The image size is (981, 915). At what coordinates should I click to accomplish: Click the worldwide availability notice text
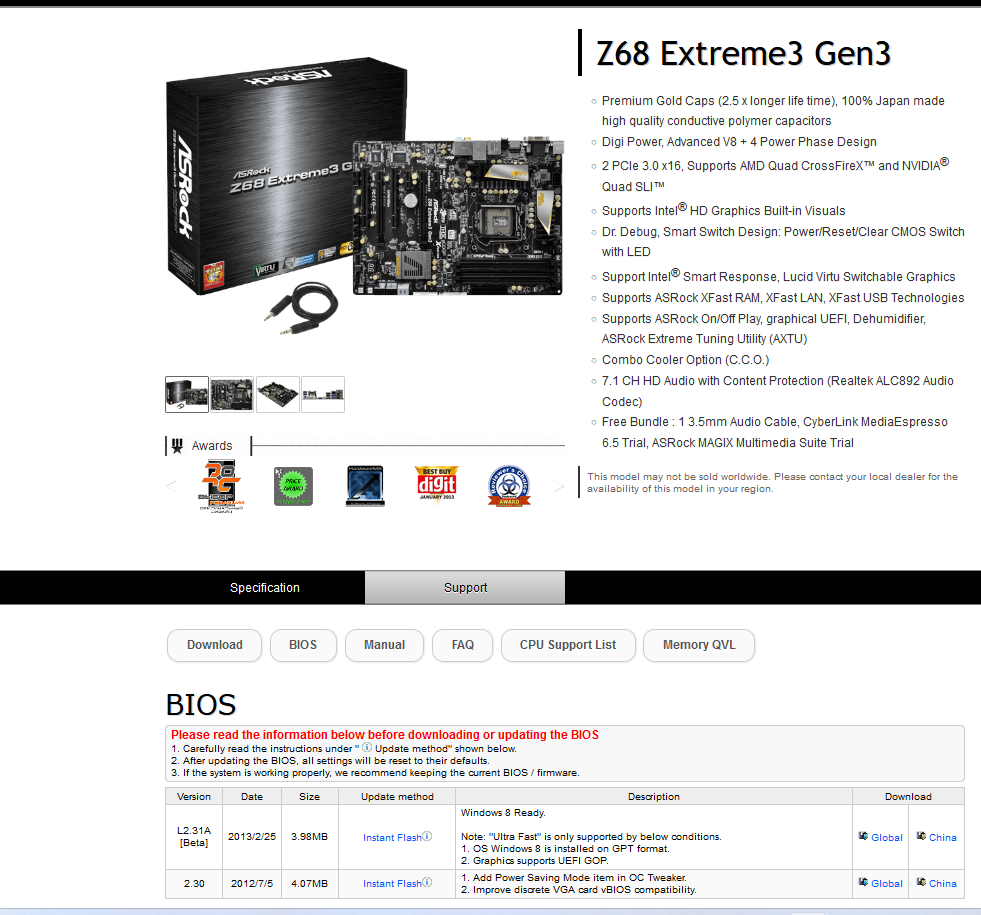pyautogui.click(x=772, y=482)
